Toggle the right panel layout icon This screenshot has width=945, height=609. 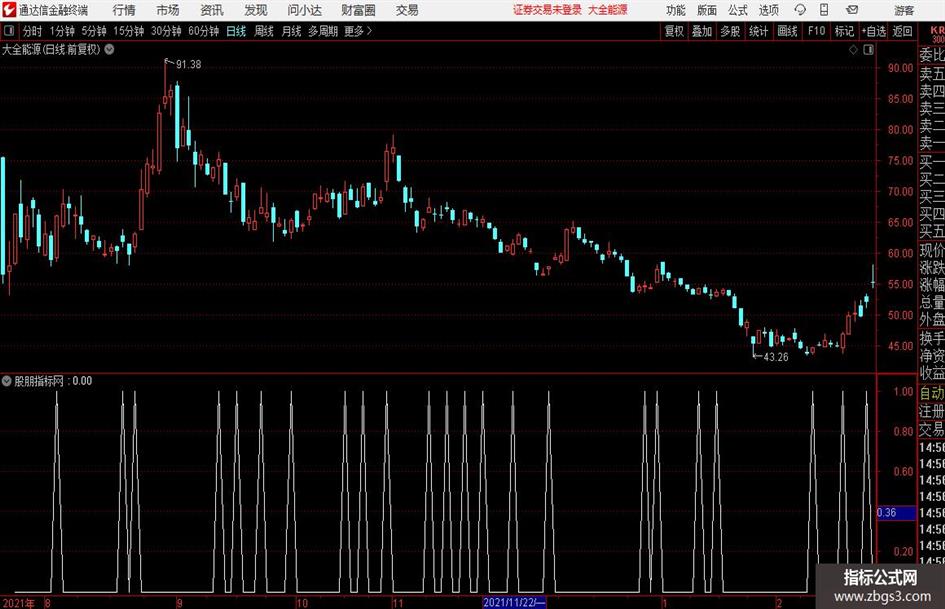tap(868, 50)
